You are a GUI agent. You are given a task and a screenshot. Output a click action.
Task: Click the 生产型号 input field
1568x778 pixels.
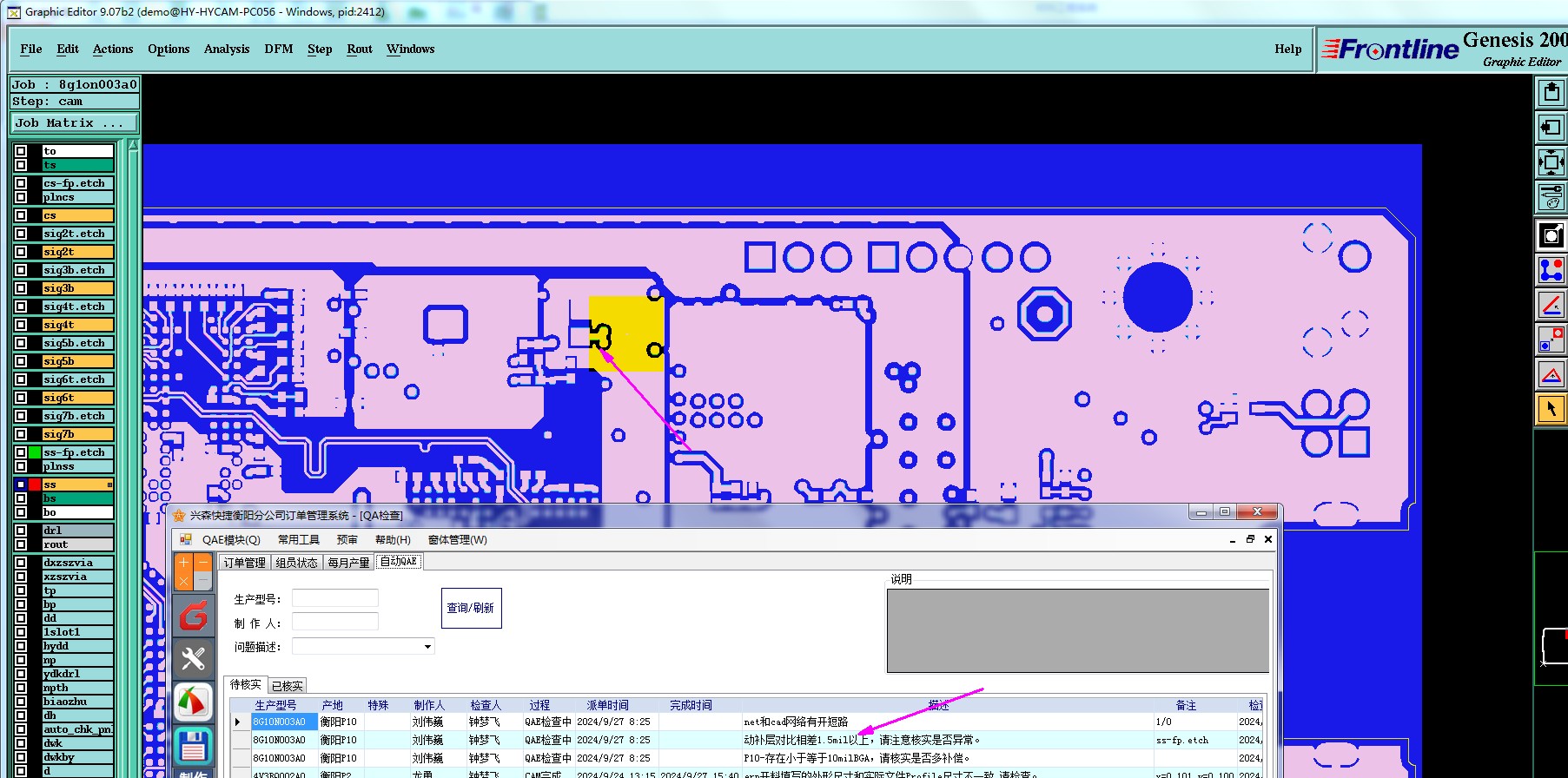(x=335, y=598)
